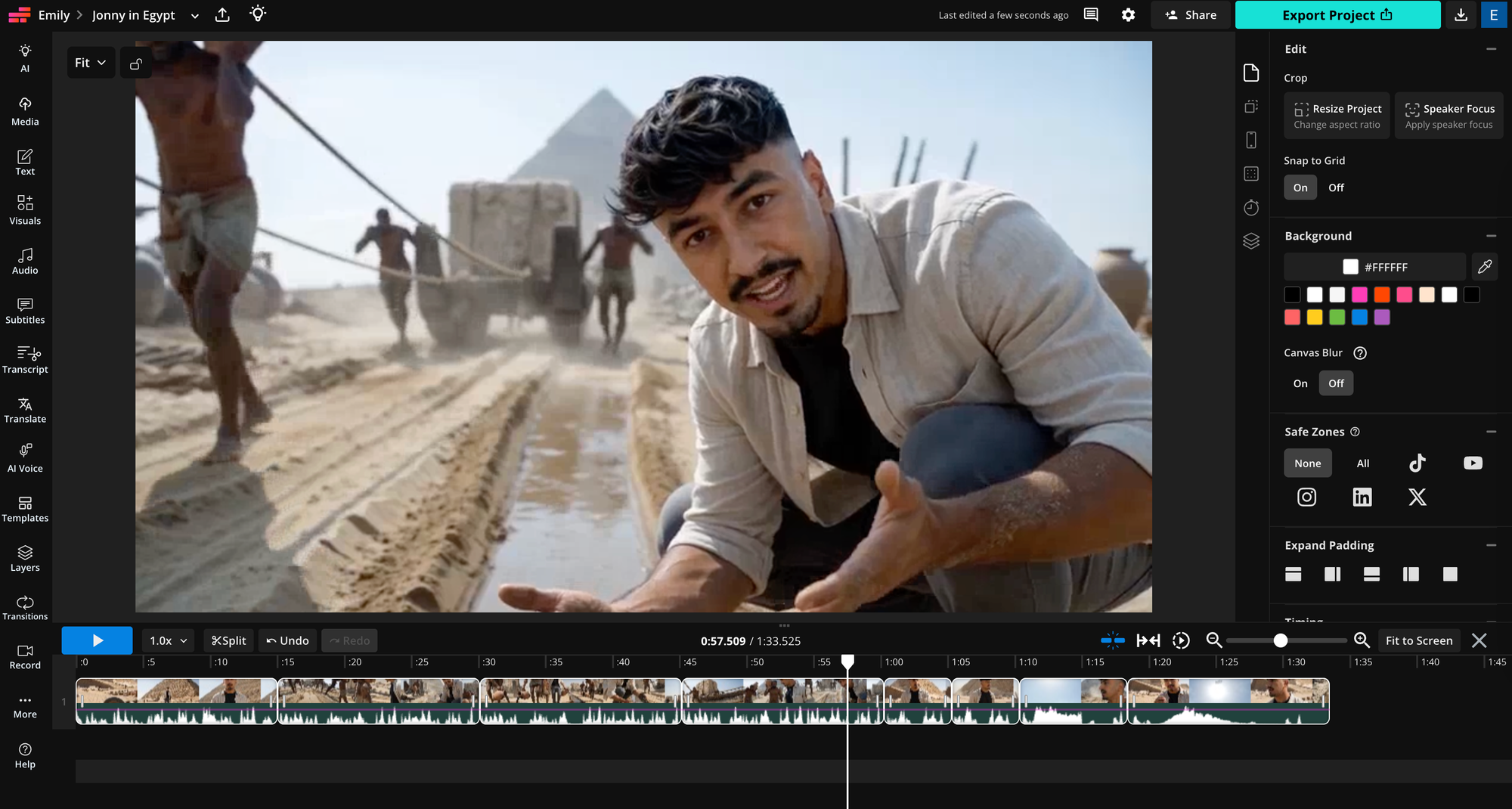
Task: Toggle the canvas lock icon
Action: 136,64
